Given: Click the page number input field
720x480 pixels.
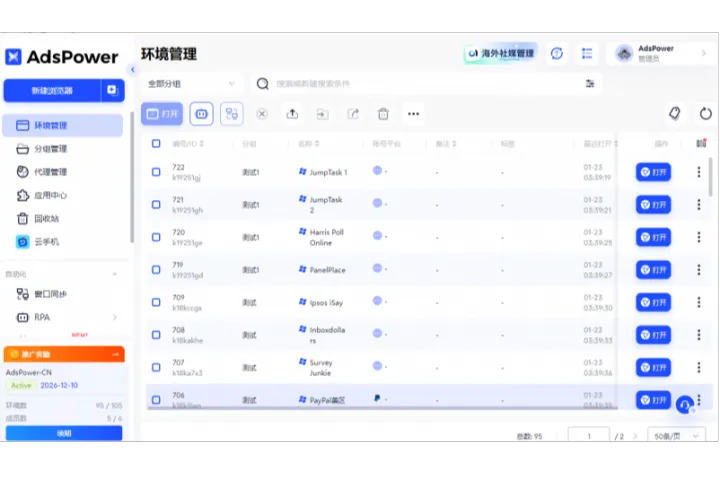Looking at the screenshot, I should point(589,436).
